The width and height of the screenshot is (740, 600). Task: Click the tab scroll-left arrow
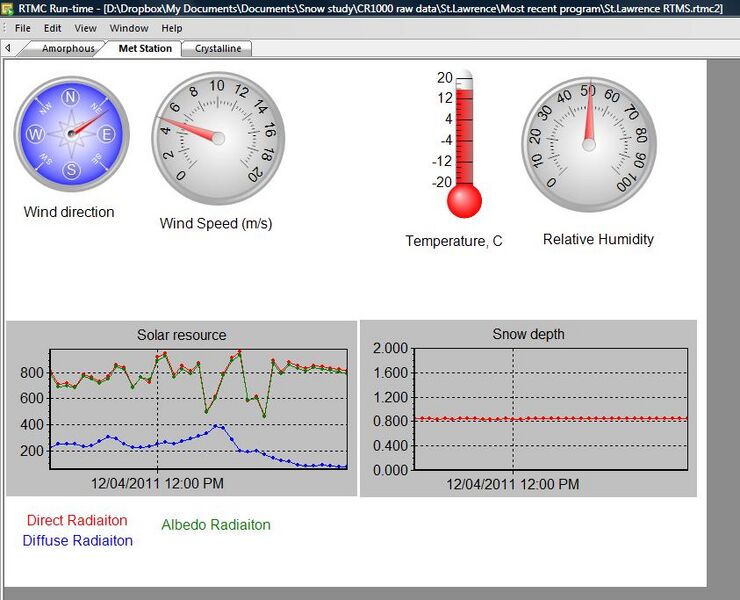click(x=8, y=48)
